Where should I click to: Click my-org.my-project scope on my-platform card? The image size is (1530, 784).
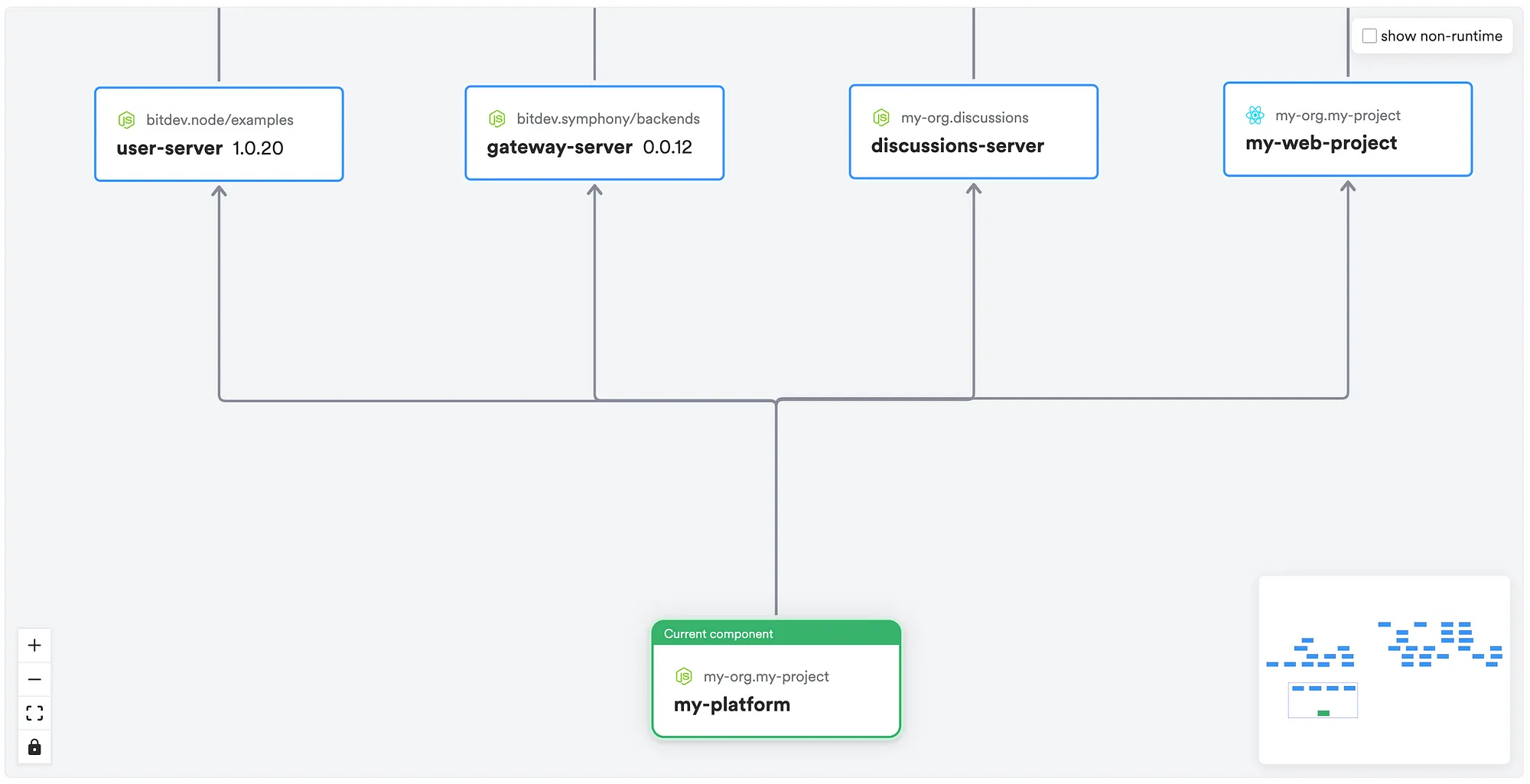pyautogui.click(x=767, y=676)
